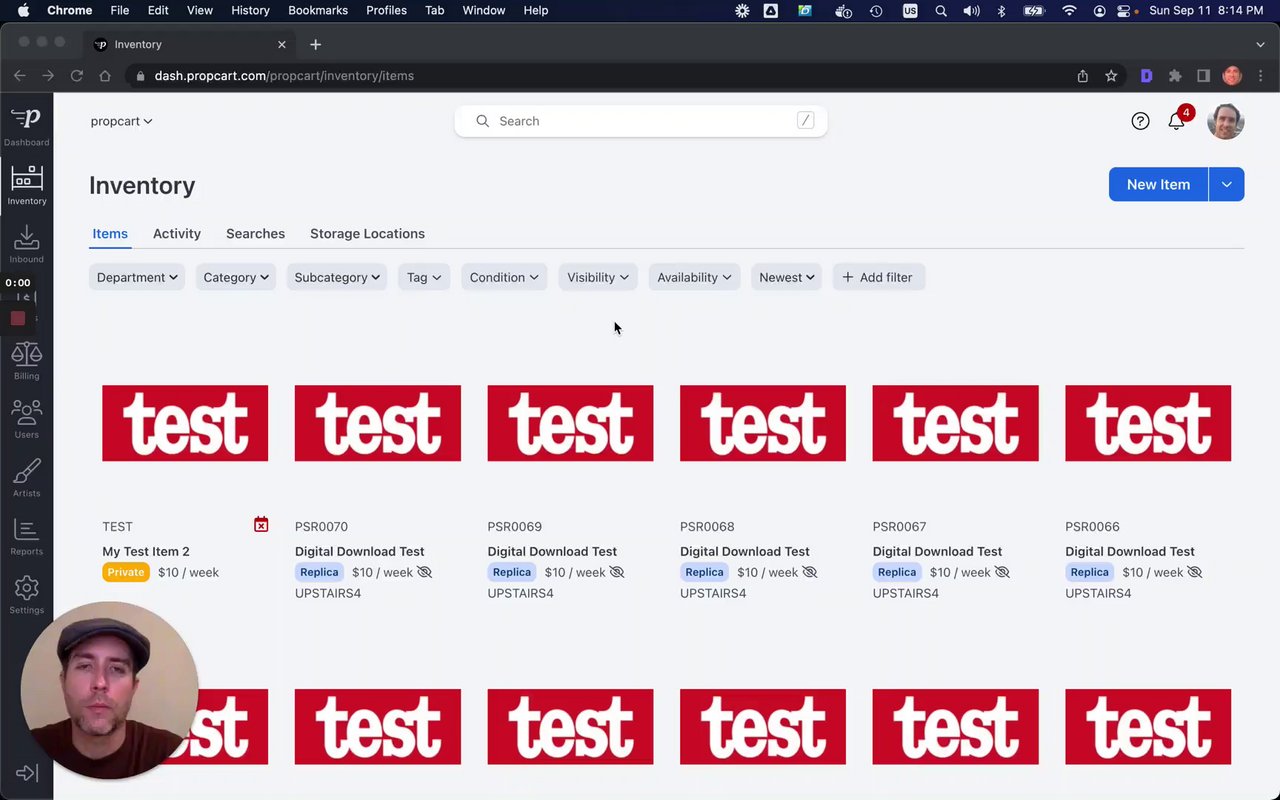
Task: Open the Storage Locations tab
Action: point(367,234)
